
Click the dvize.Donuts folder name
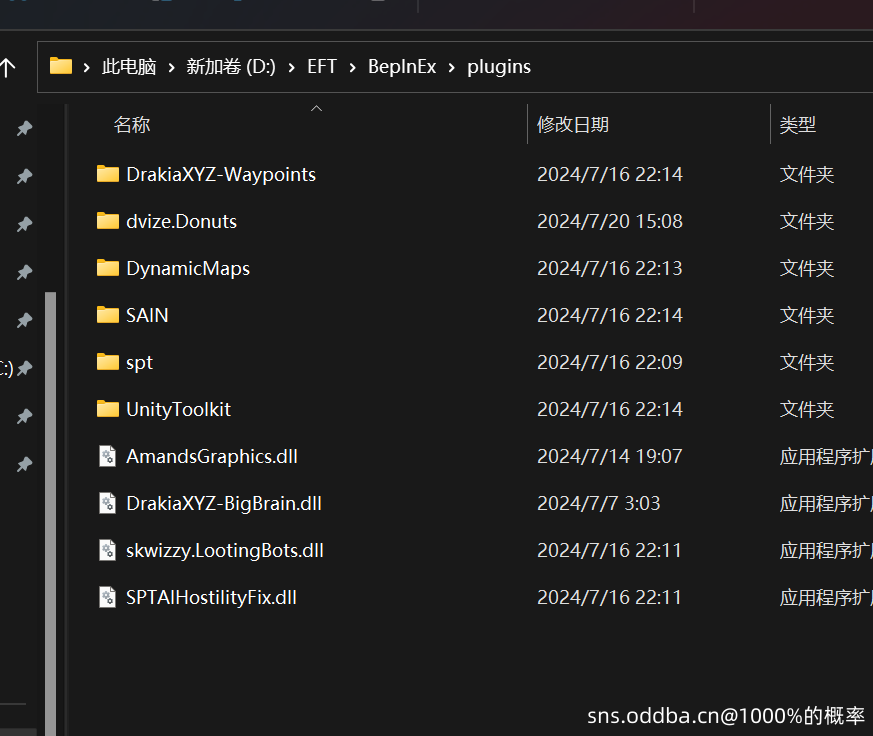point(182,221)
